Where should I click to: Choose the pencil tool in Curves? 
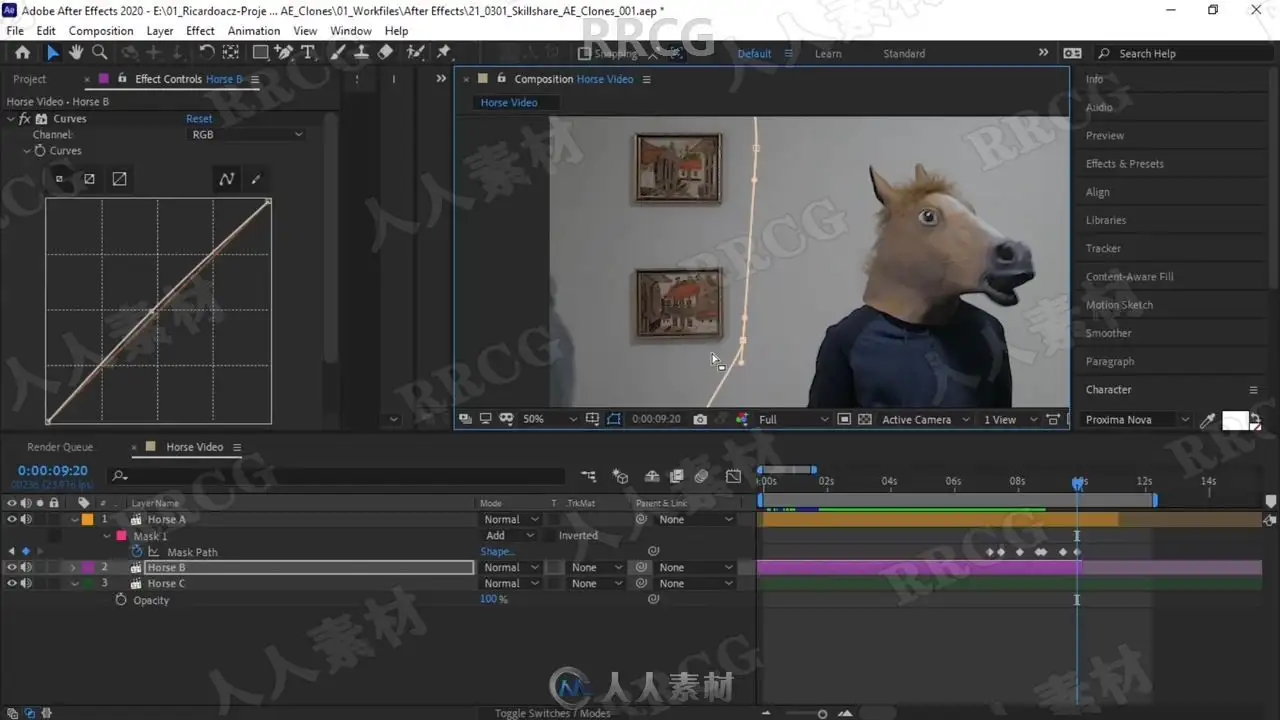pyautogui.click(x=256, y=179)
